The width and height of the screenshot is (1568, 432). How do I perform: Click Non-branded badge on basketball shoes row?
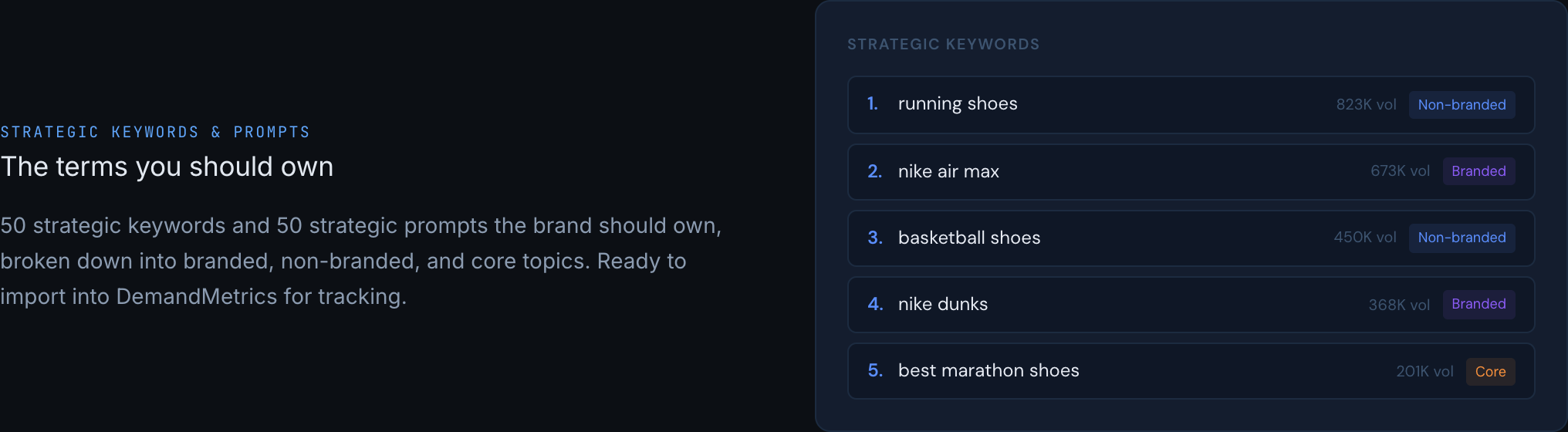[1462, 238]
